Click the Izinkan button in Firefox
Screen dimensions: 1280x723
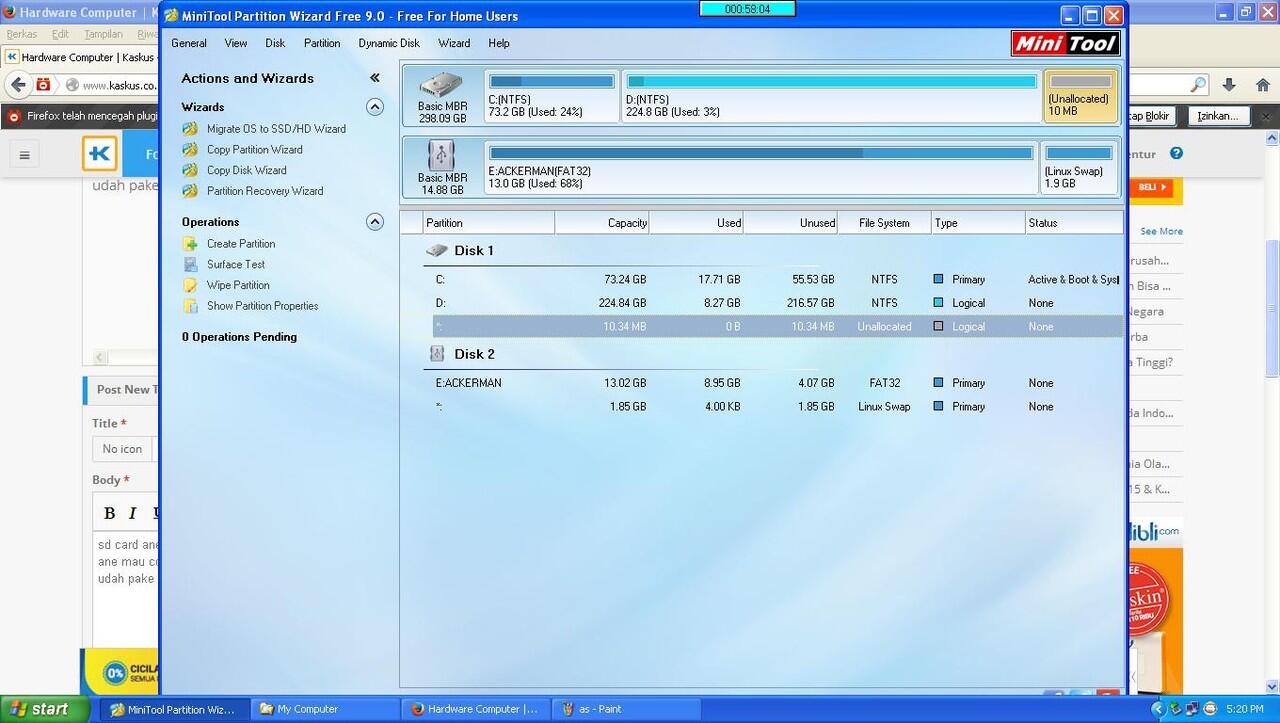[1219, 116]
